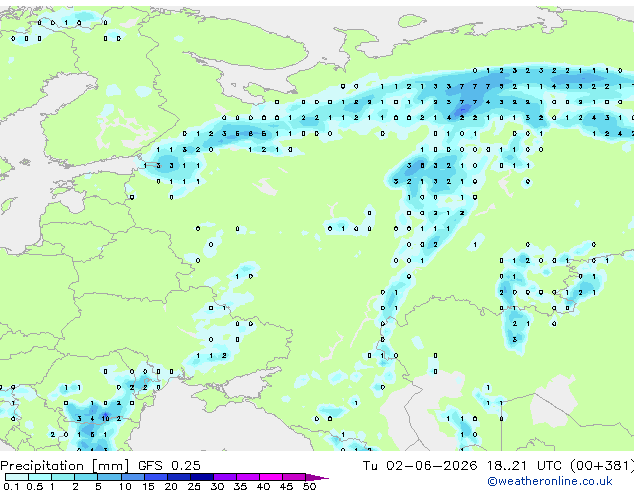Viewport: 634px width, 490px height.
Task: Click the legend label '0.1'
Action: (x=11, y=486)
